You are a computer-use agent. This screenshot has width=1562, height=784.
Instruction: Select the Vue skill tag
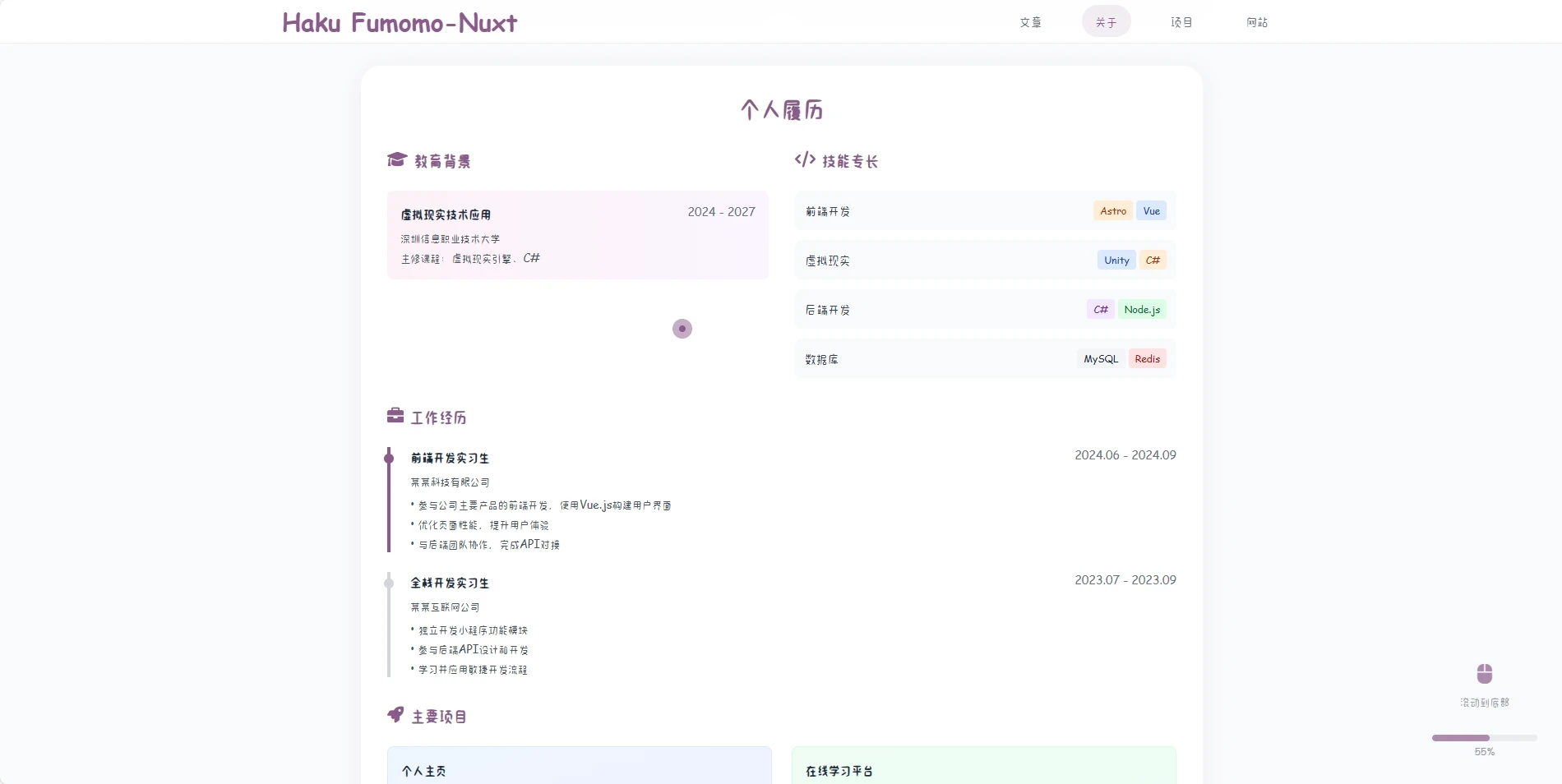point(1151,211)
